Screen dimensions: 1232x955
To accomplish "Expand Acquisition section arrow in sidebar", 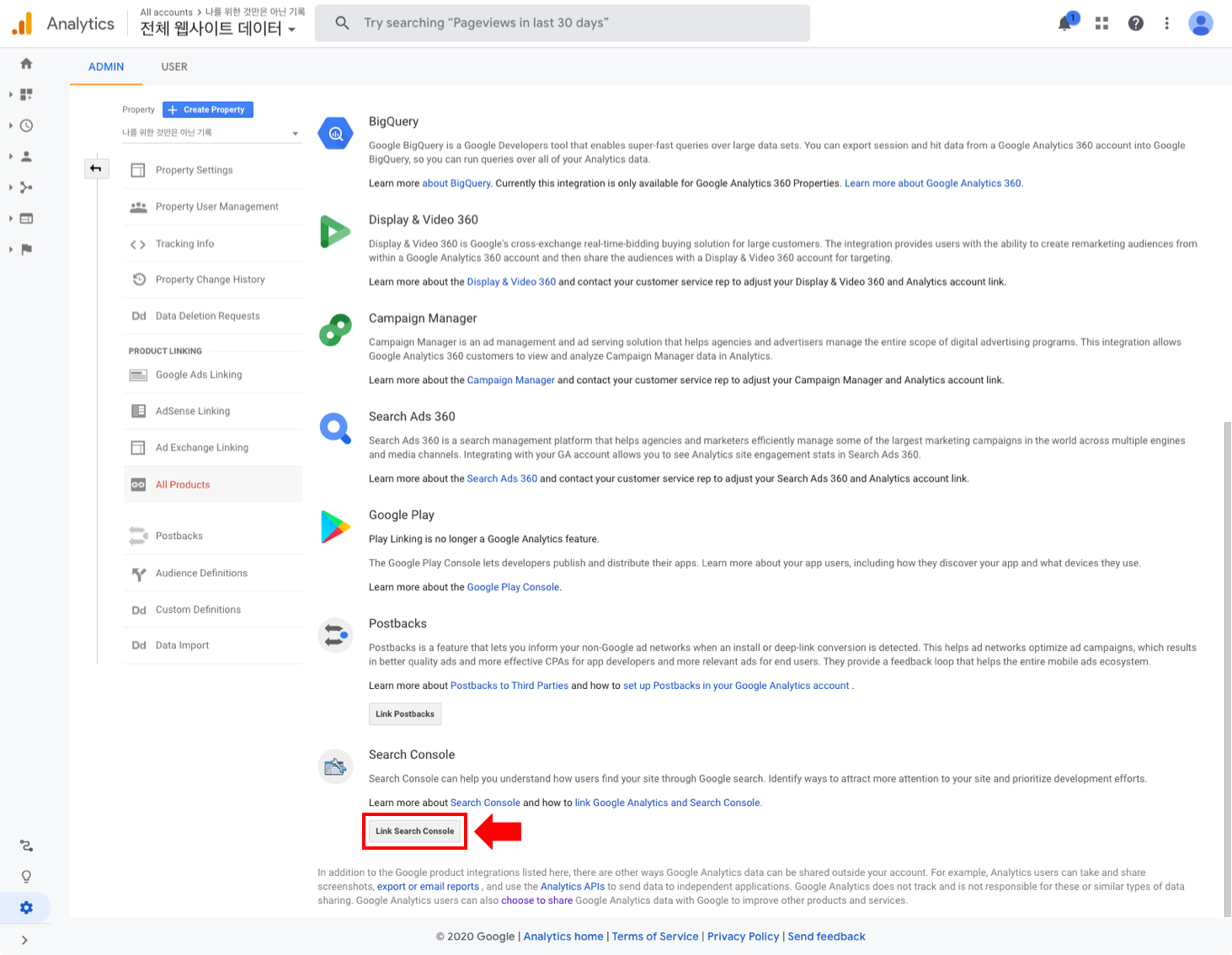I will (10, 187).
